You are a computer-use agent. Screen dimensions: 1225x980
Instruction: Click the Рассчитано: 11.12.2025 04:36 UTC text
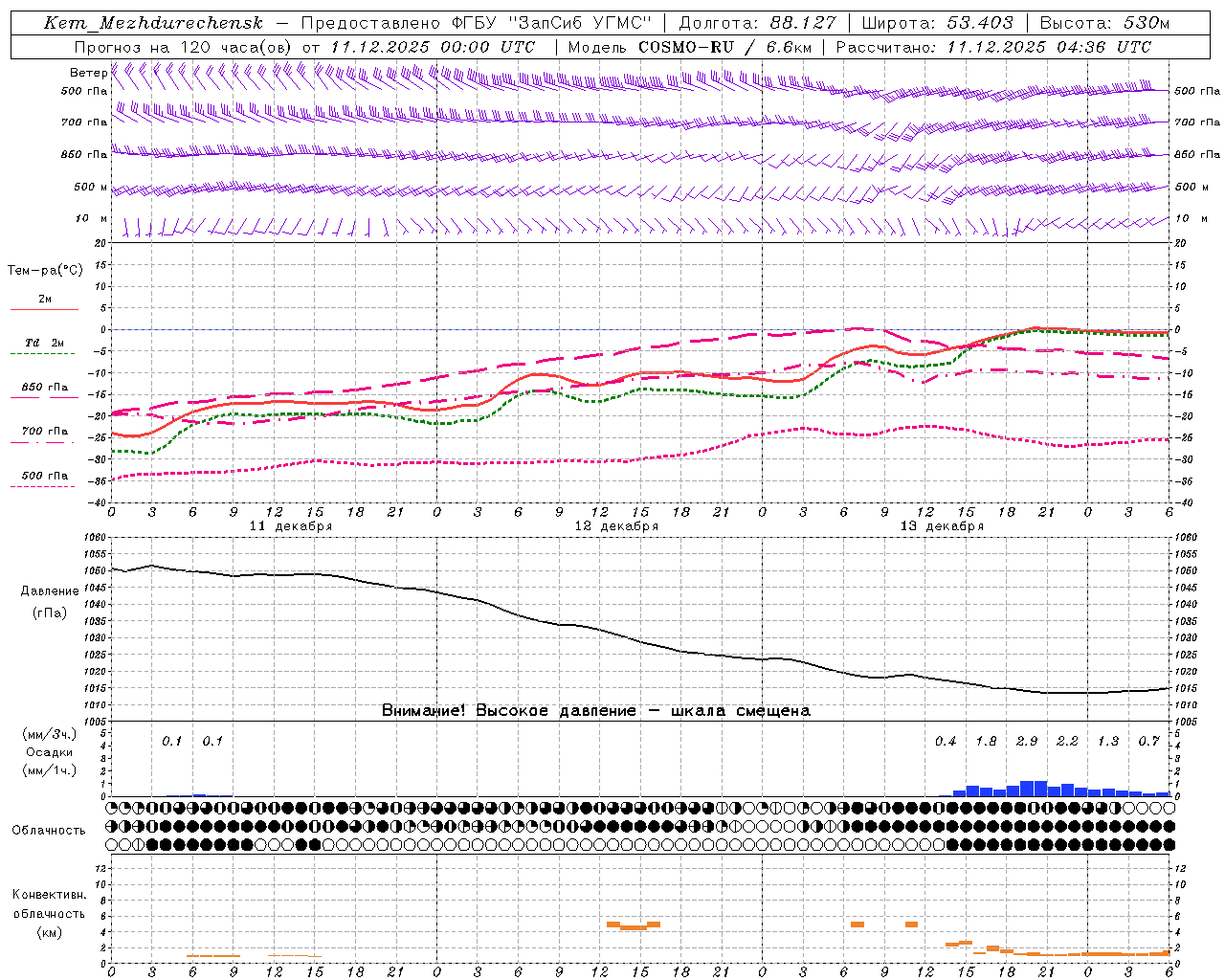point(993,47)
